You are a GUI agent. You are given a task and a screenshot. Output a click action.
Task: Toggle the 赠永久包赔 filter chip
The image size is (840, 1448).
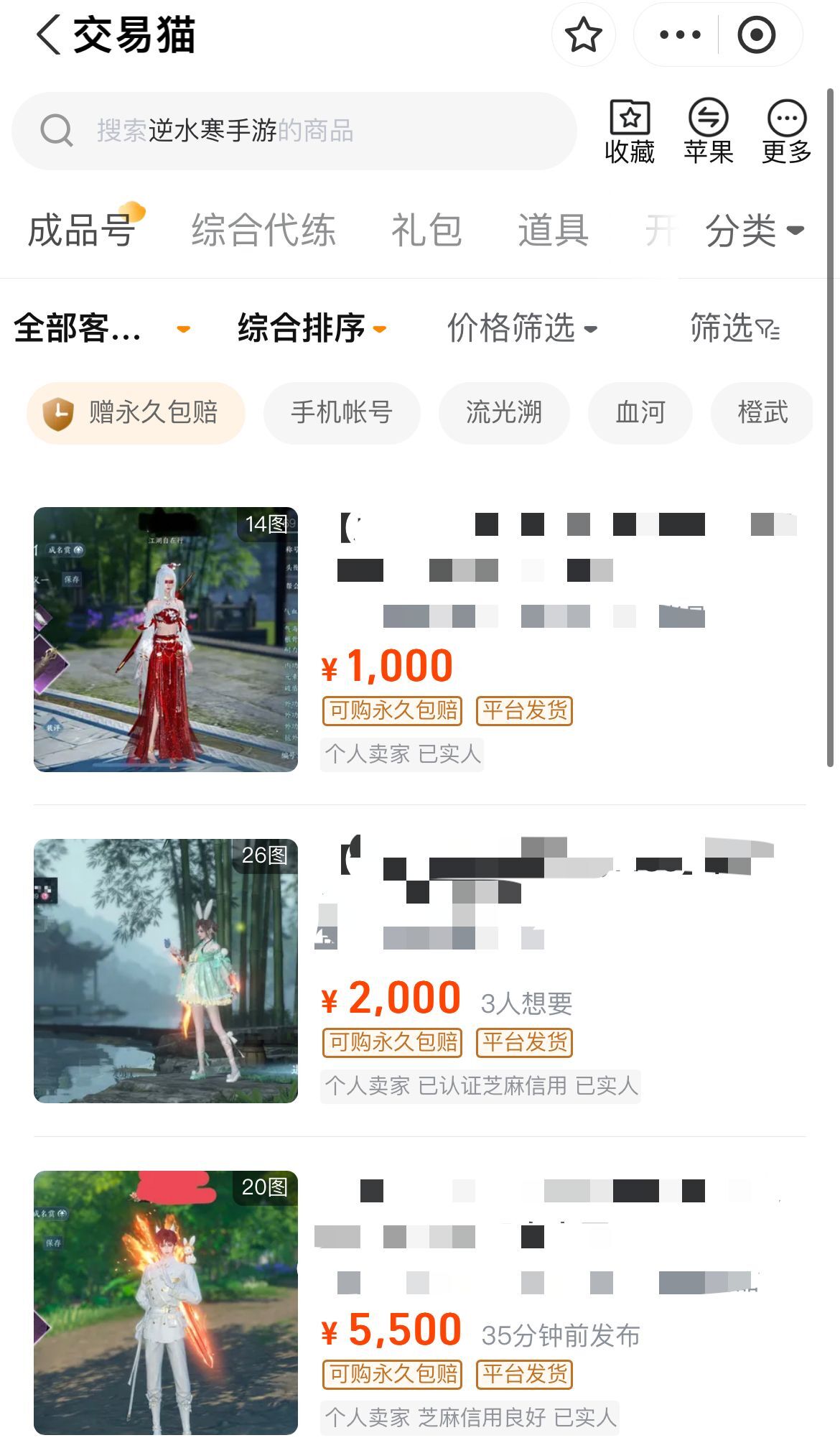[136, 413]
